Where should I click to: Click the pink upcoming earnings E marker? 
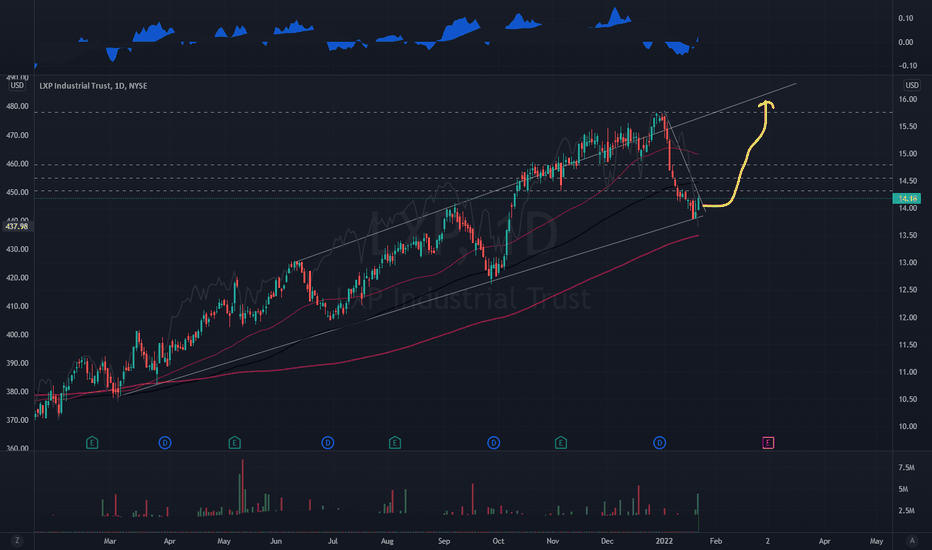click(768, 442)
